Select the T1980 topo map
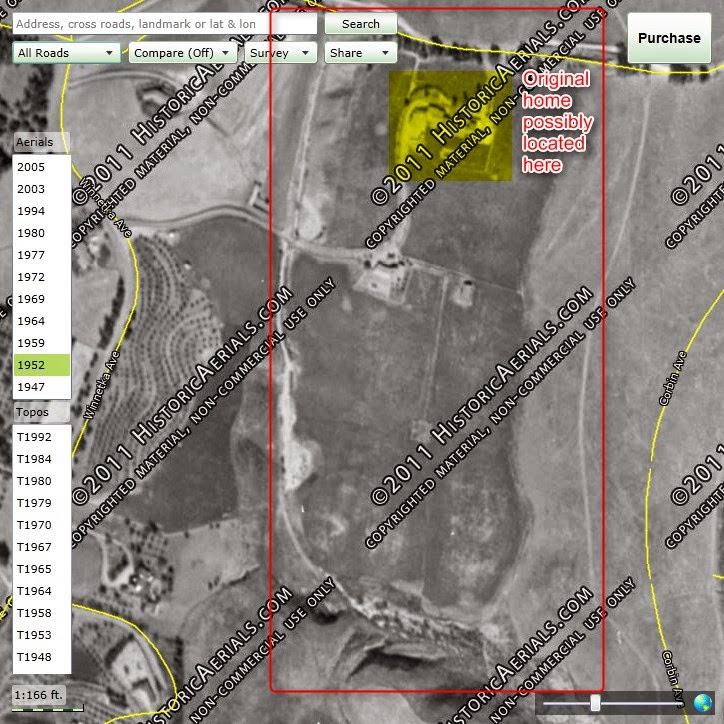 click(x=42, y=481)
